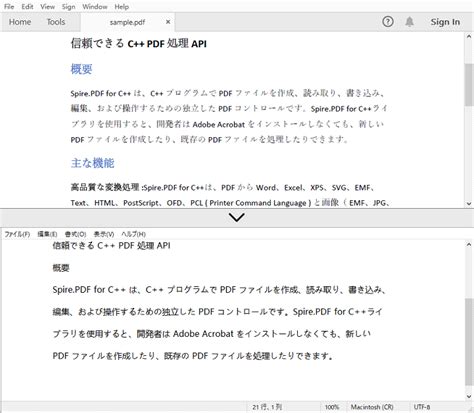
Task: Click the PDF viewer scroll down arrow
Action: [x=469, y=203]
